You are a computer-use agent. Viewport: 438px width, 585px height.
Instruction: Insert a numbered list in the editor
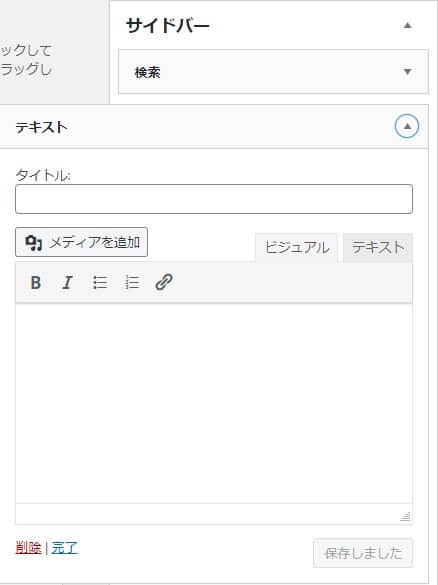(x=132, y=282)
